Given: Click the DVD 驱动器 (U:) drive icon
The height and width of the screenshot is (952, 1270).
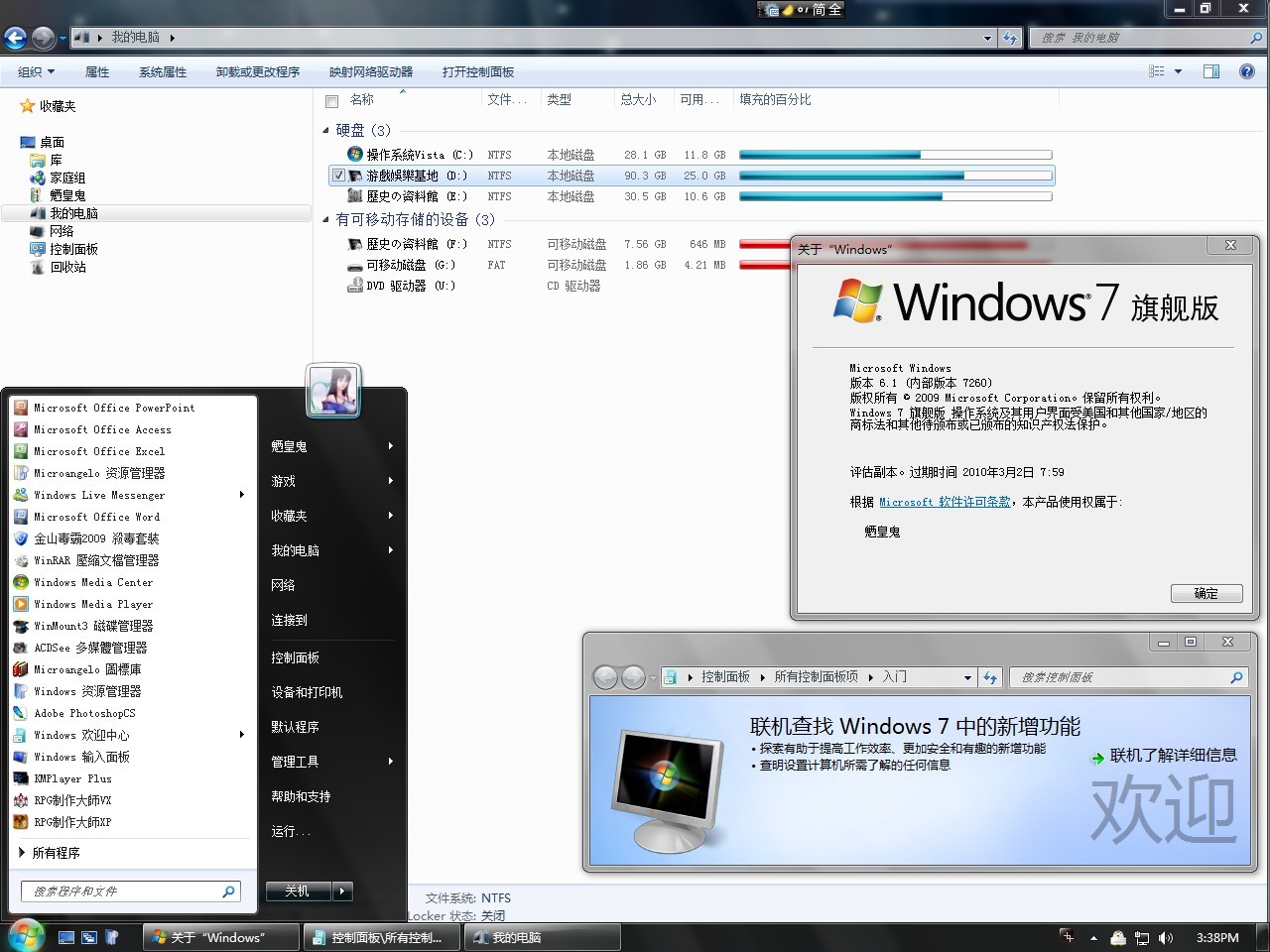Looking at the screenshot, I should [354, 286].
